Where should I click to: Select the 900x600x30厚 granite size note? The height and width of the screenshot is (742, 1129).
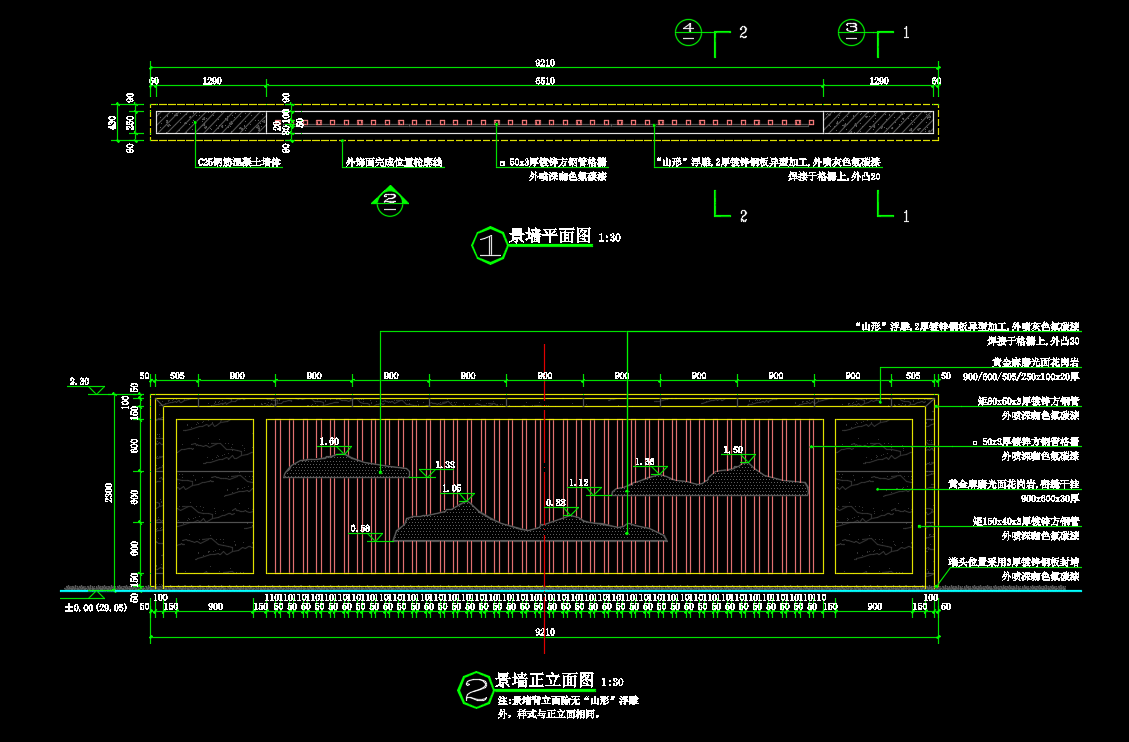(1050, 499)
